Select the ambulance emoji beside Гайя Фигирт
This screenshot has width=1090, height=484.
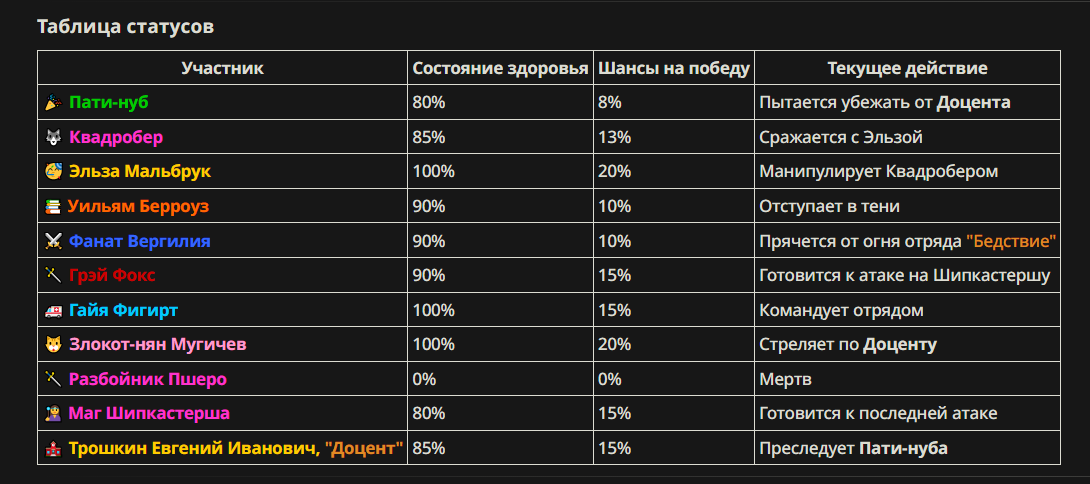52,310
